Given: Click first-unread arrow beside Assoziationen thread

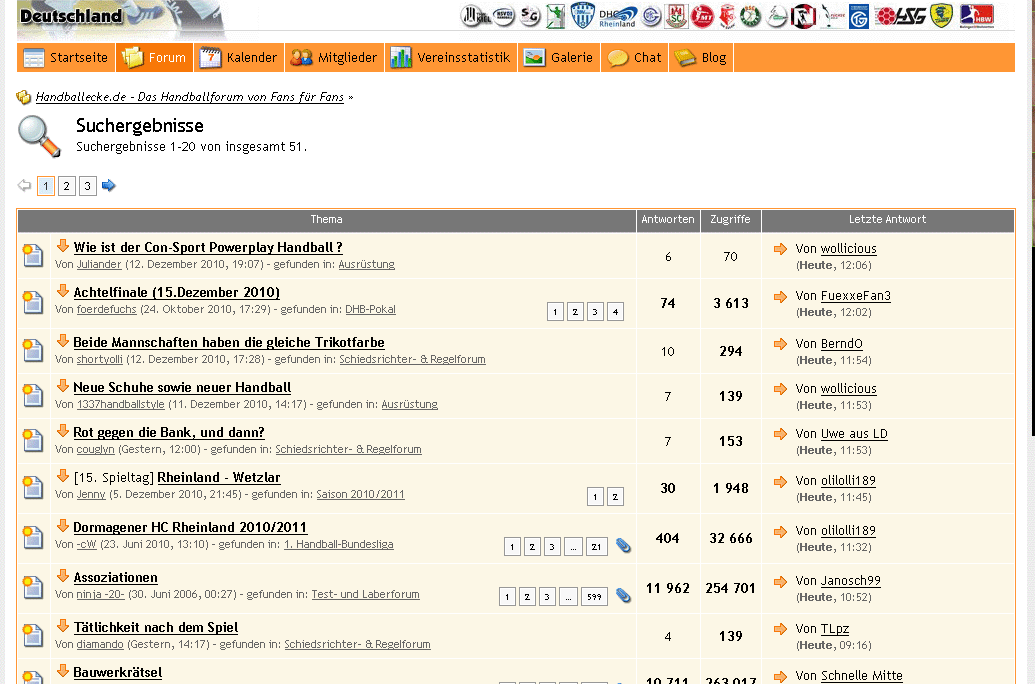Looking at the screenshot, I should click(63, 576).
